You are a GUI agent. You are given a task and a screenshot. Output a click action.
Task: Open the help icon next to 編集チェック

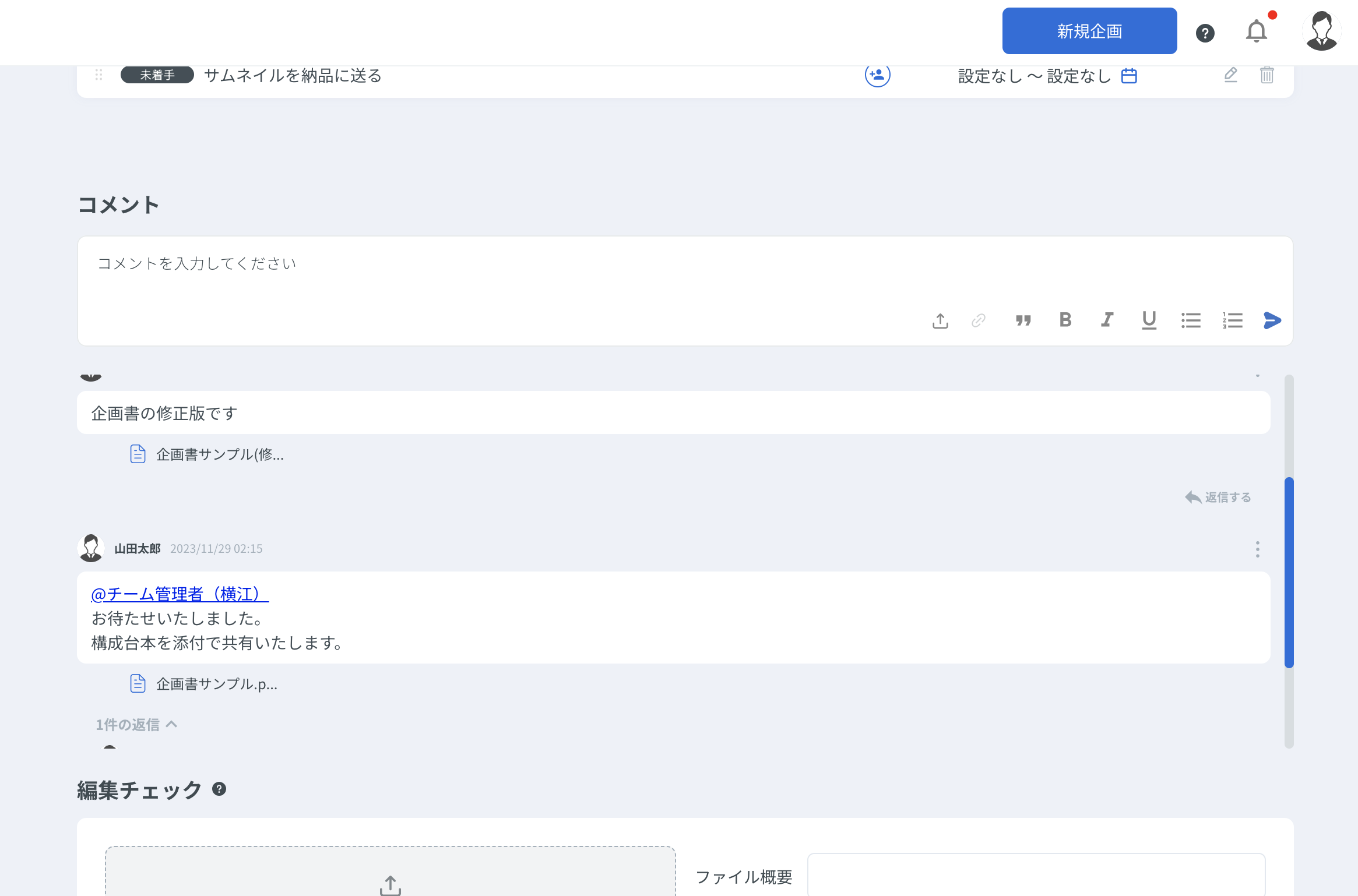(219, 789)
